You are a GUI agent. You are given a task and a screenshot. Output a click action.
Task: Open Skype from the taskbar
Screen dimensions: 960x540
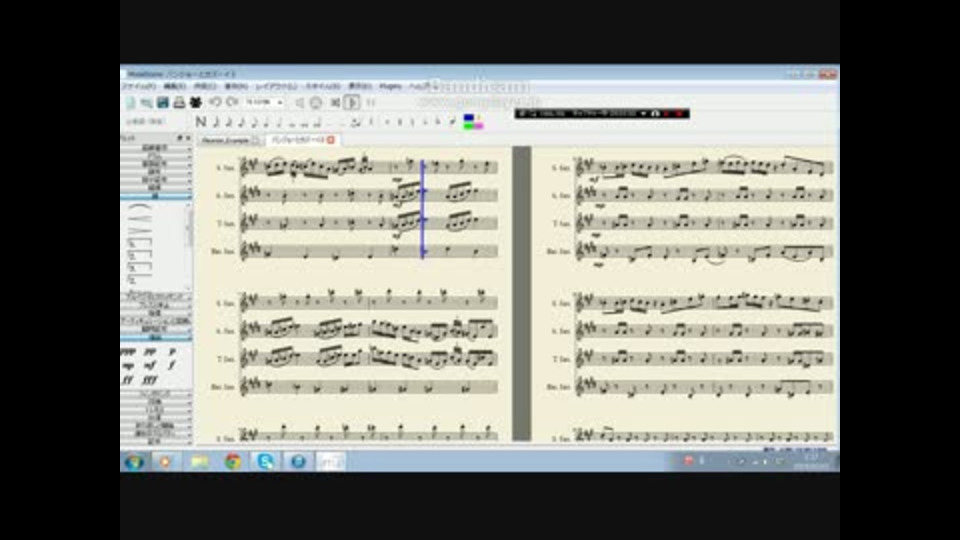(x=266, y=462)
